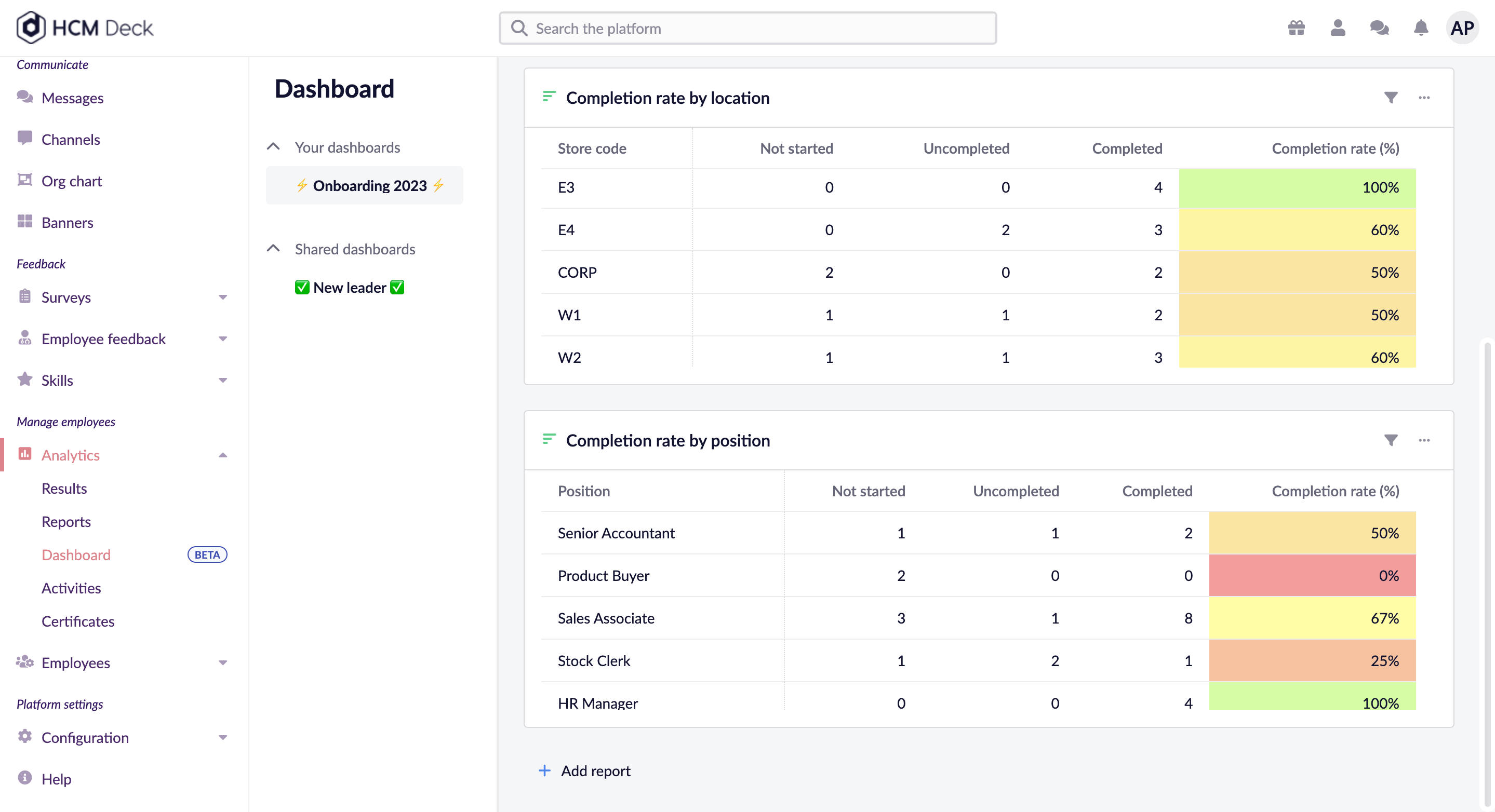Click the Help info icon

click(25, 778)
